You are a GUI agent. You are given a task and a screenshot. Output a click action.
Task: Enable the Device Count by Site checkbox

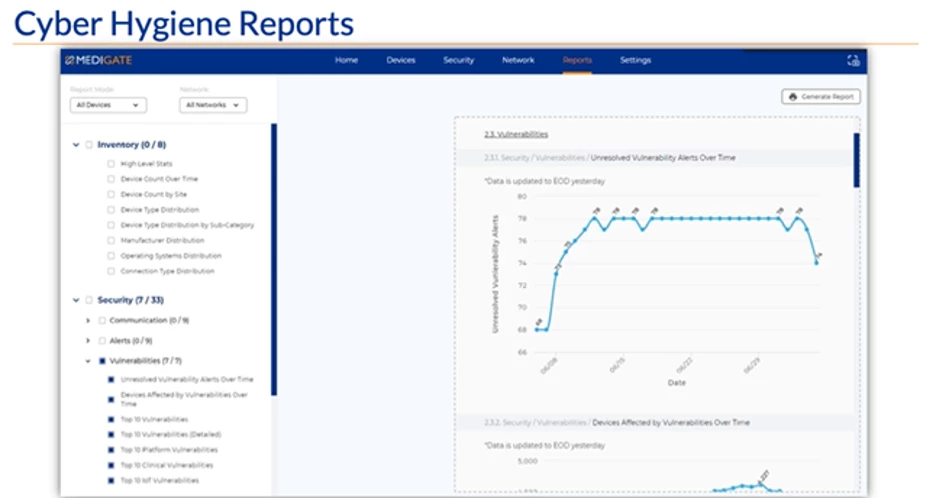coord(110,194)
